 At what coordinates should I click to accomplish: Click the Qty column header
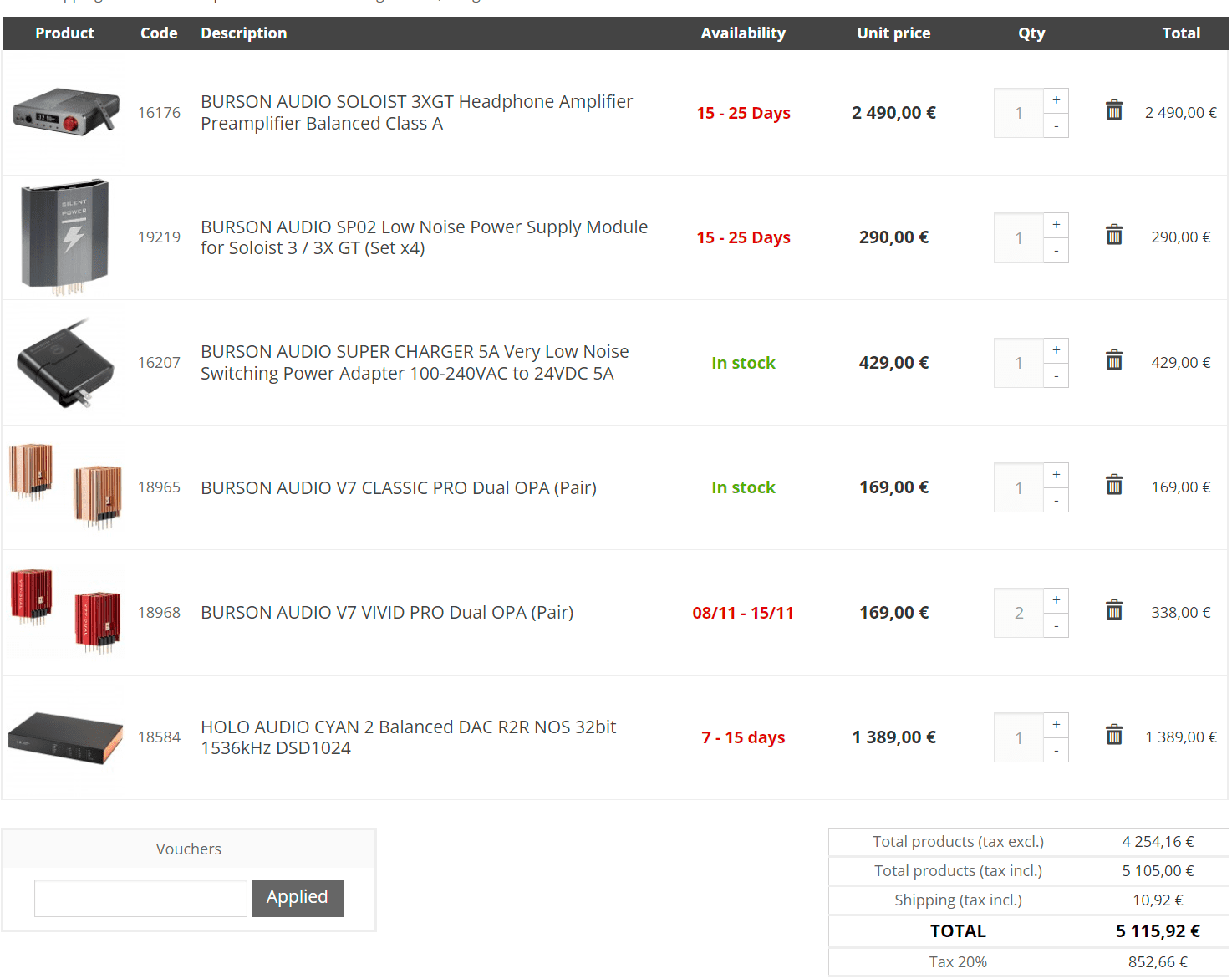[x=1031, y=33]
